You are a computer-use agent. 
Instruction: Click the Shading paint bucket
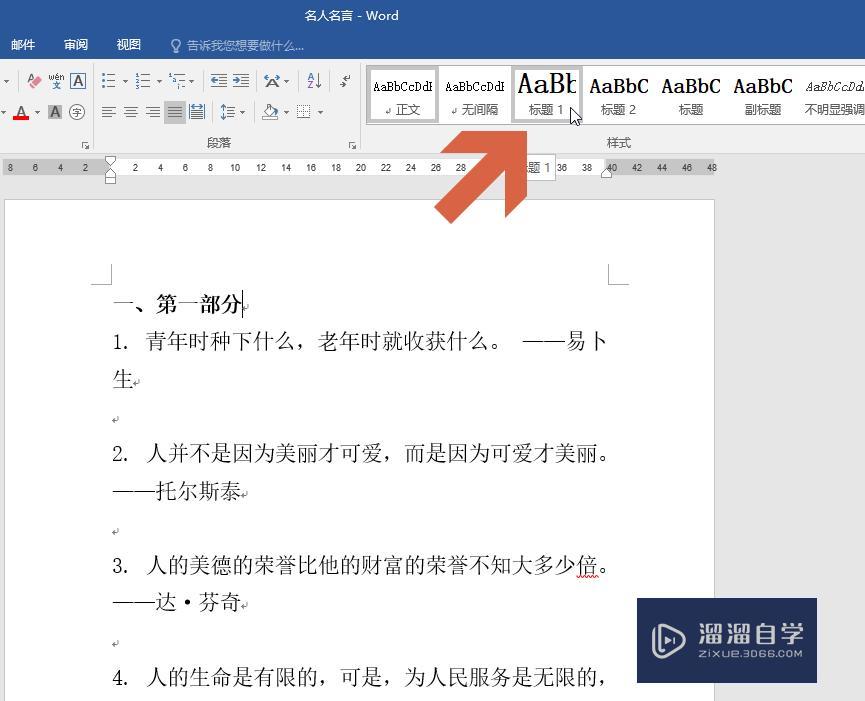click(x=270, y=112)
